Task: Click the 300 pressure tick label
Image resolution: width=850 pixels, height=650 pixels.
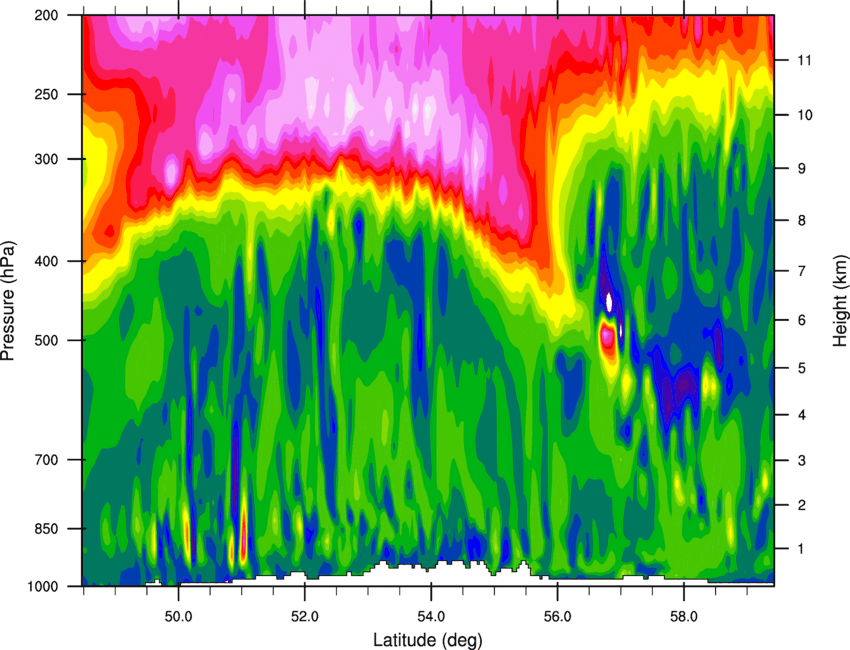Action: [46, 159]
